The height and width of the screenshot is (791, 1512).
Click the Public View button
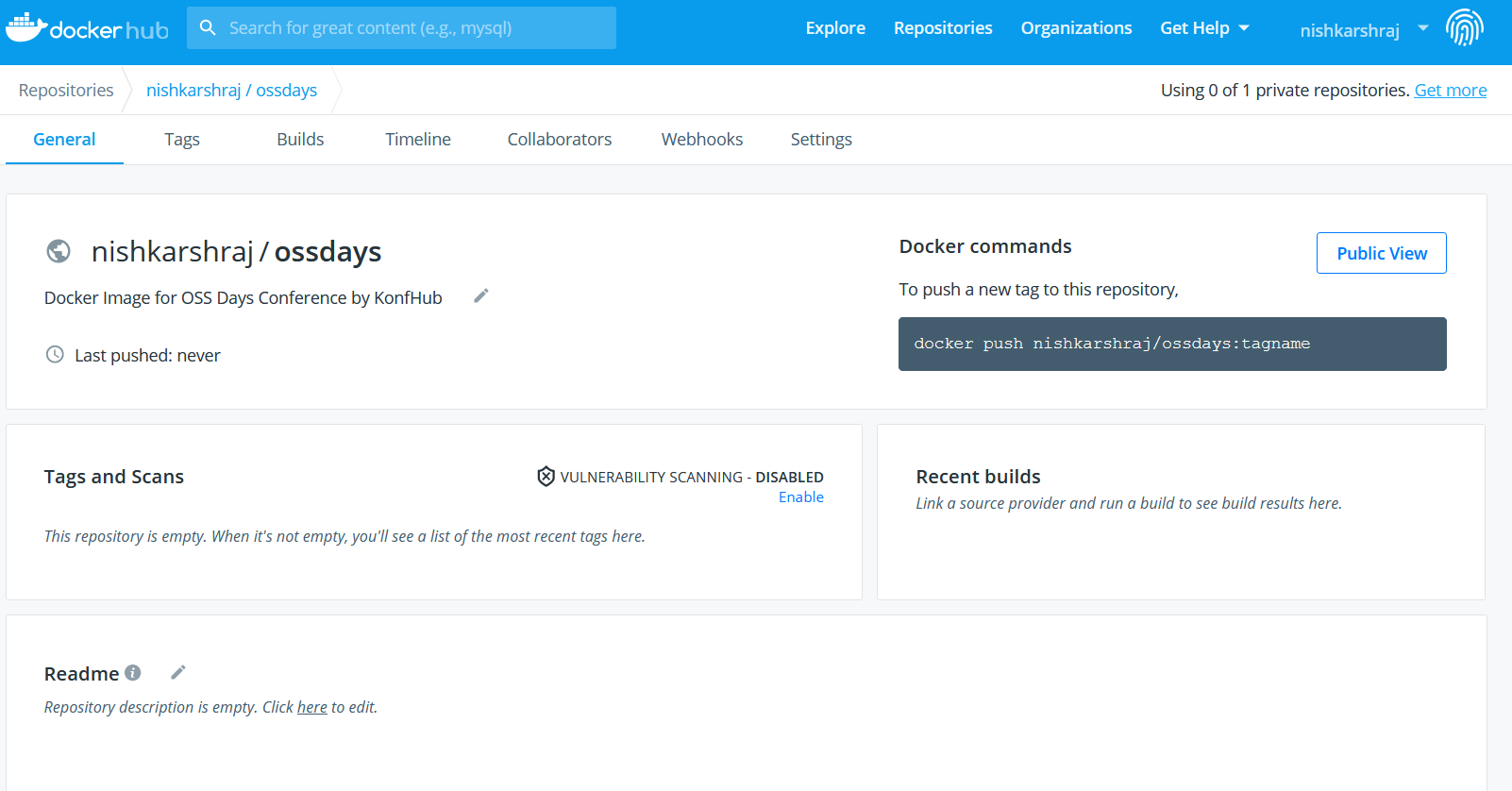point(1382,253)
